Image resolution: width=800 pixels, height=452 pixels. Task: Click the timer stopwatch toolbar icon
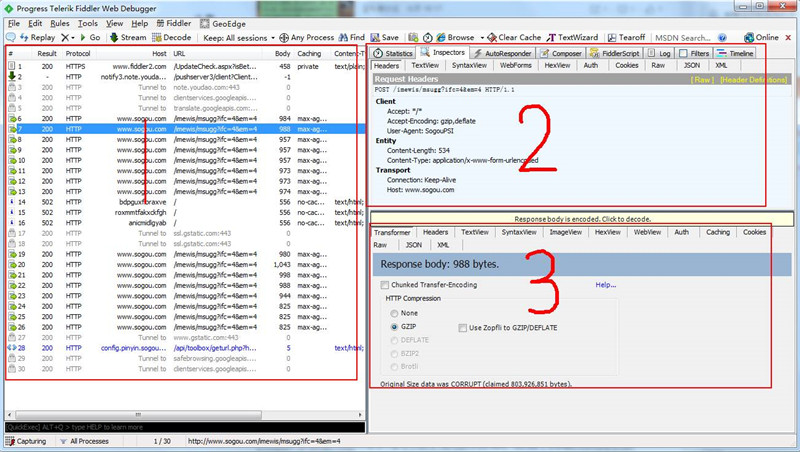pos(428,37)
